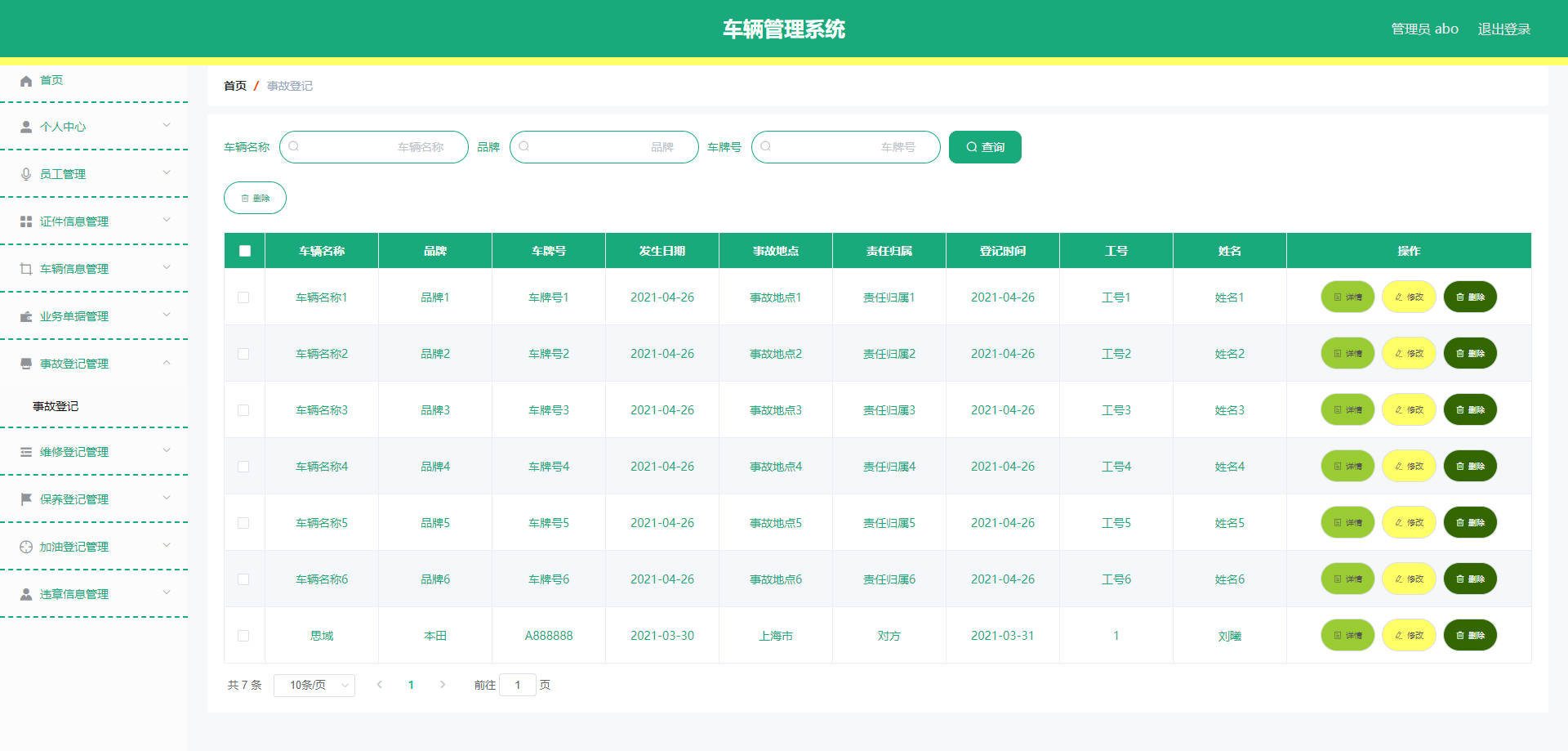1568x751 pixels.
Task: Expand the 证件信息管理 menu chevron
Action: tap(167, 221)
